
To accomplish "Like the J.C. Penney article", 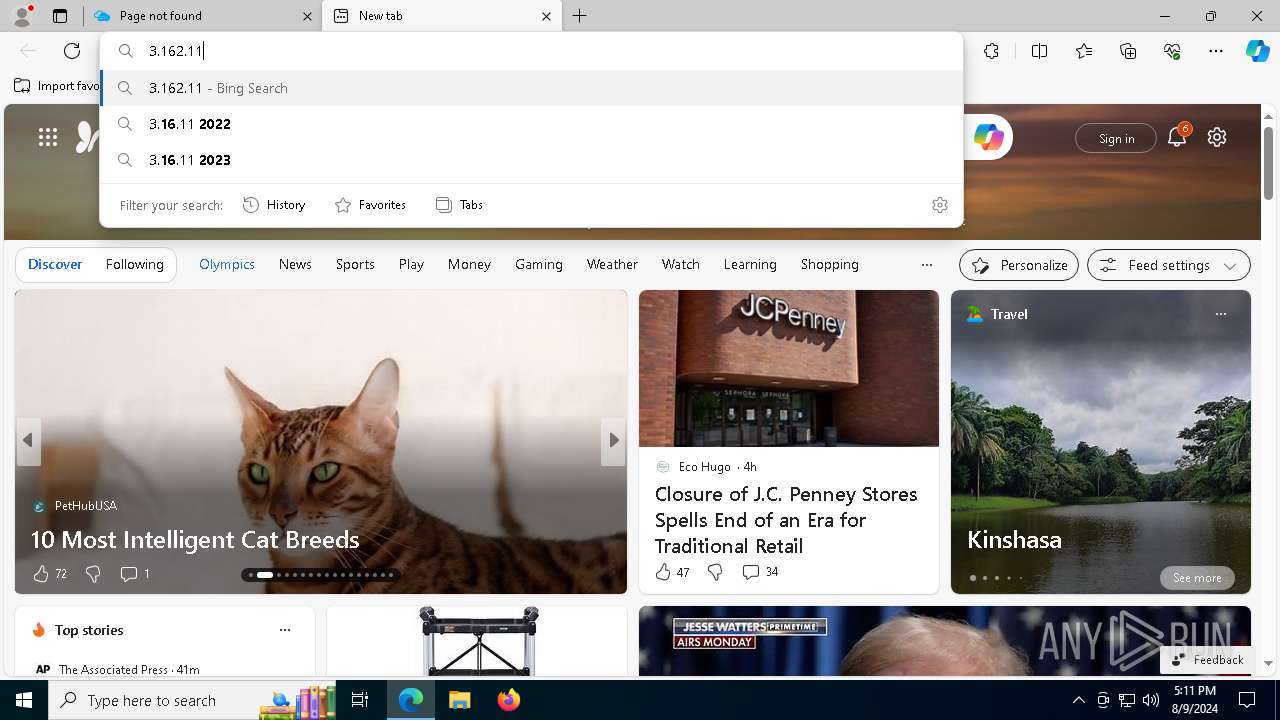I will [672, 572].
